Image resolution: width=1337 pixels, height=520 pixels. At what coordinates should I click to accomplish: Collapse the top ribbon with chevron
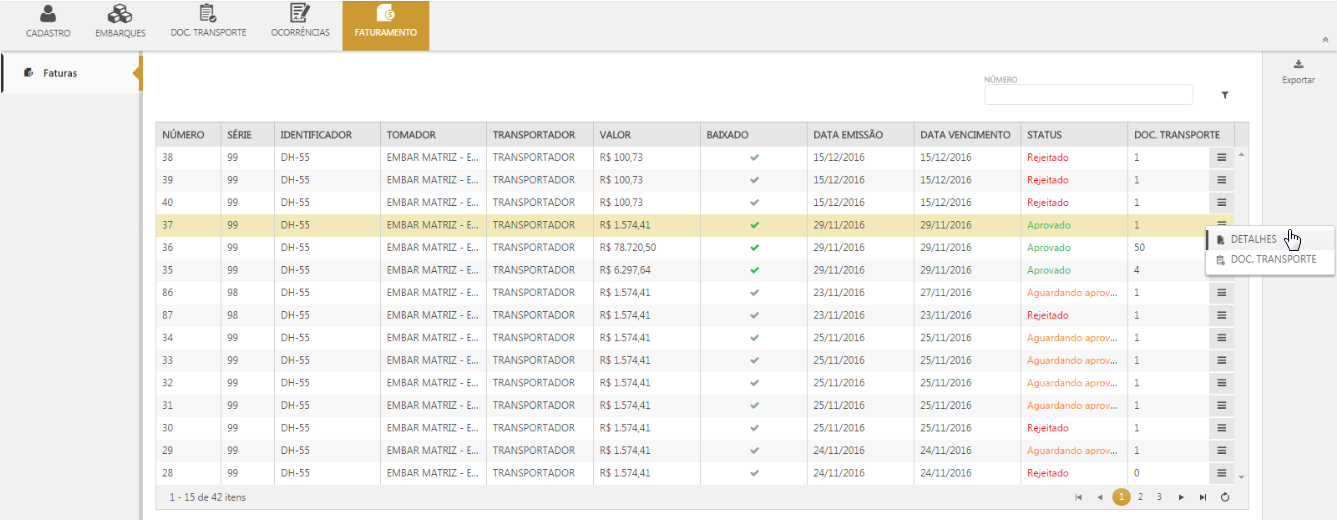(1325, 40)
